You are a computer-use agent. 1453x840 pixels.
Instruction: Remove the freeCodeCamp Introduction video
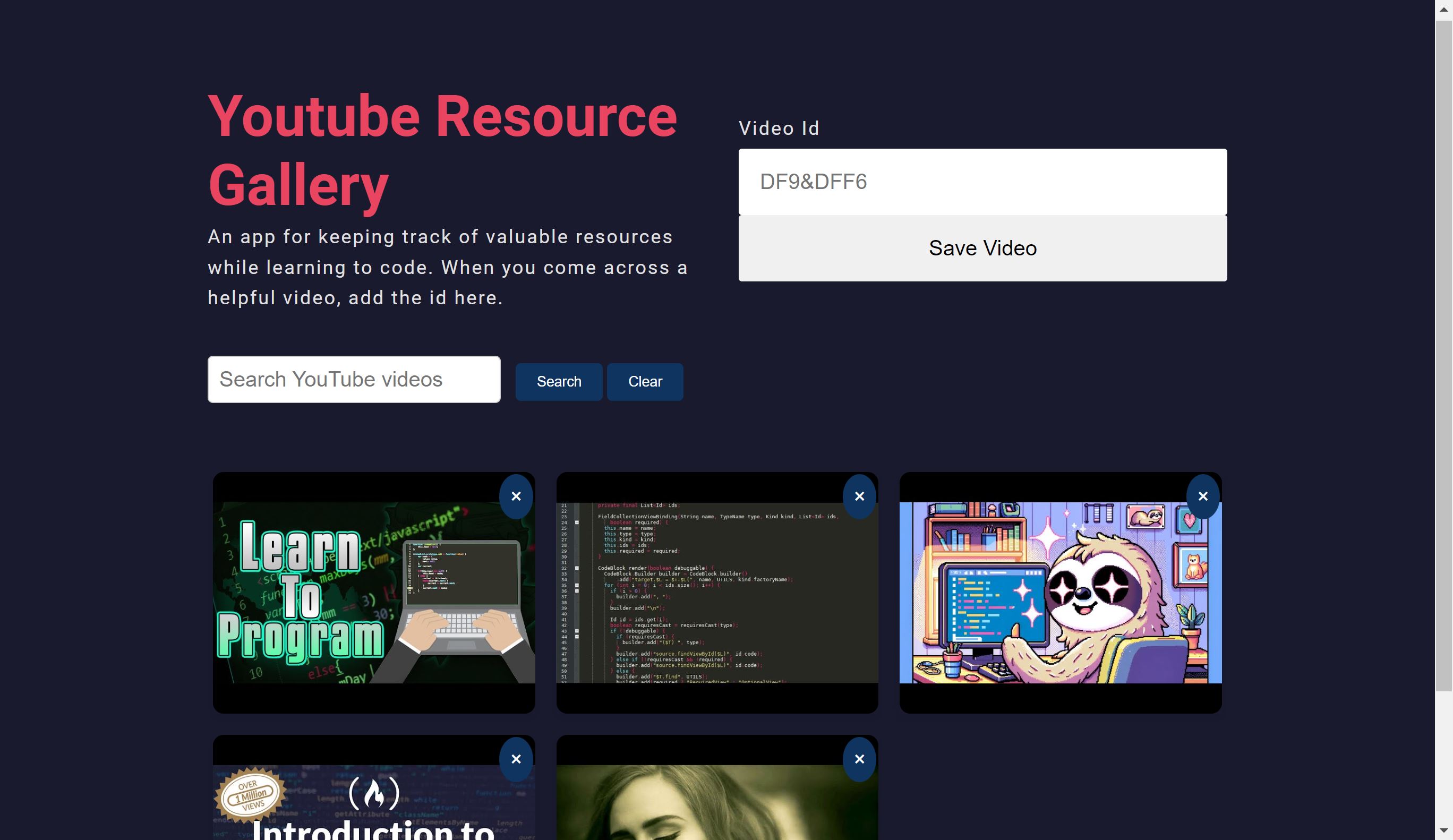tap(516, 759)
